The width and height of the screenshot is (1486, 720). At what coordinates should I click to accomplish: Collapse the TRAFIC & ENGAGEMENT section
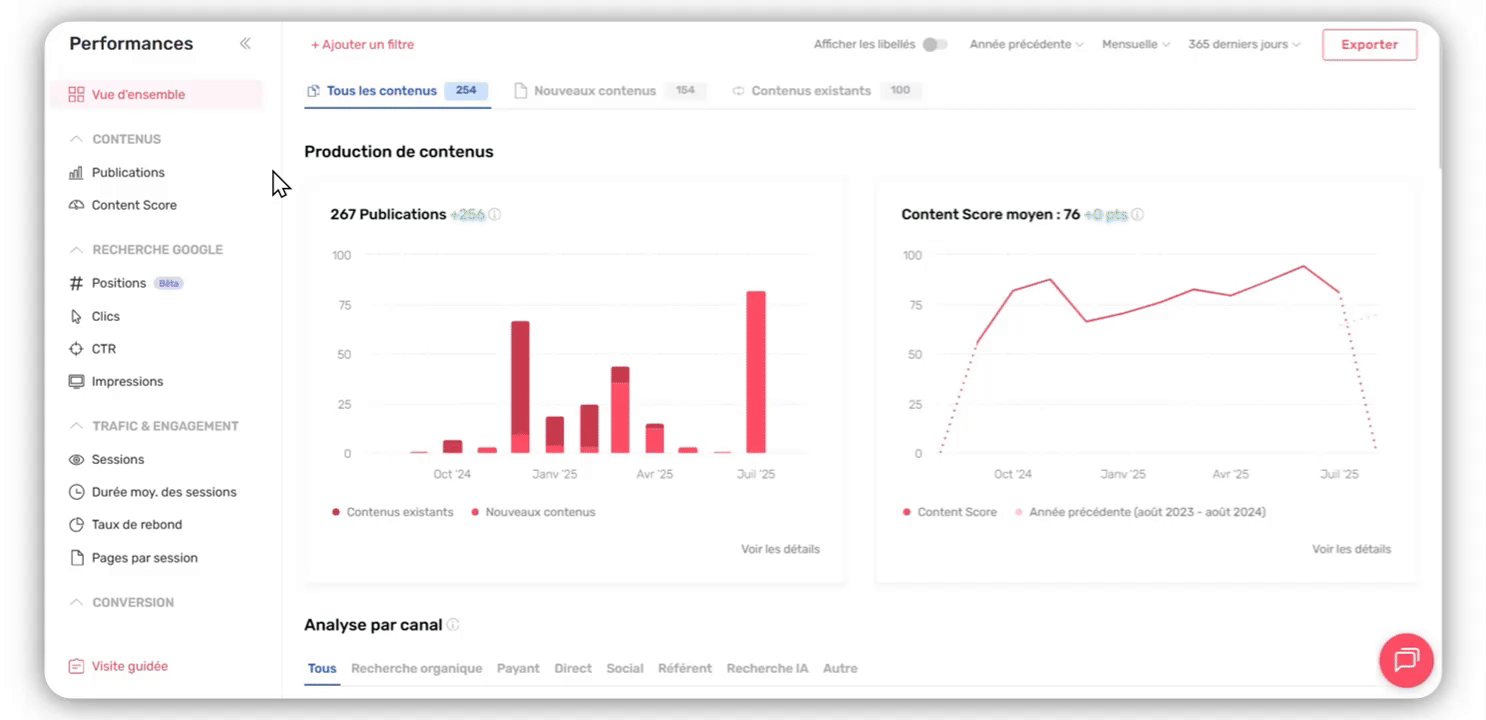click(x=76, y=426)
